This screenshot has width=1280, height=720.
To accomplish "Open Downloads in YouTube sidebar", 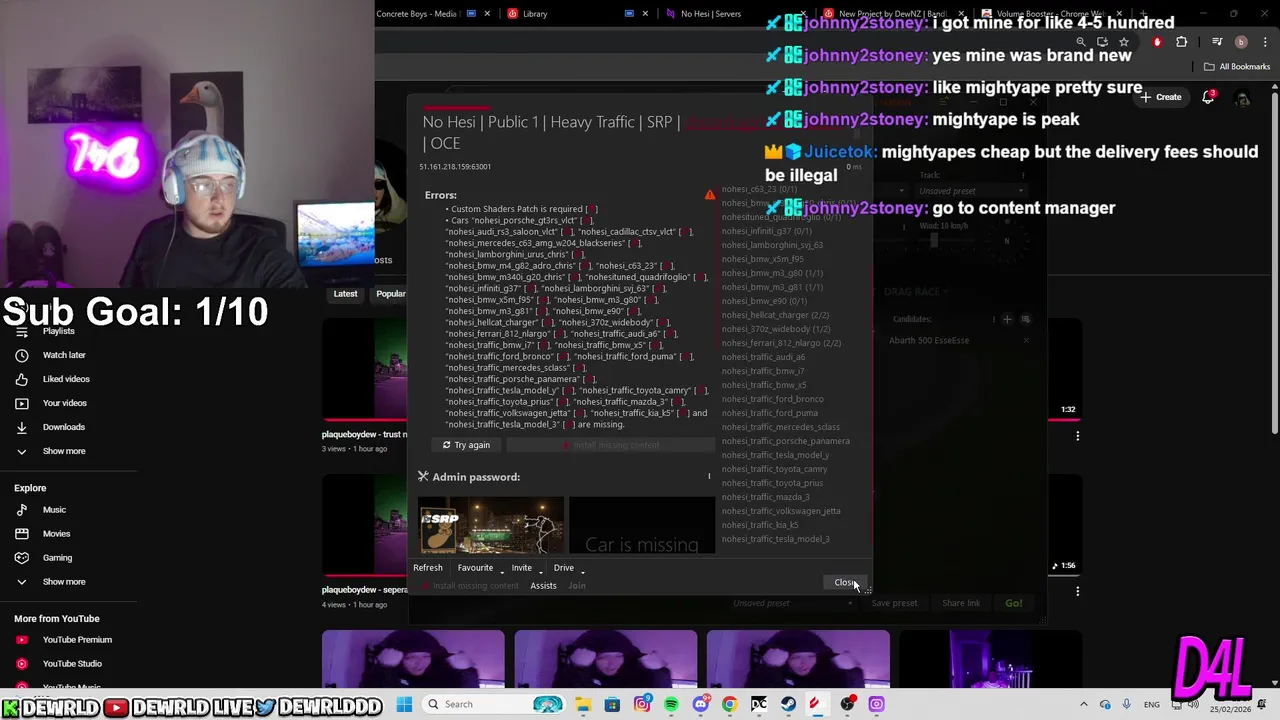I will pos(64,427).
